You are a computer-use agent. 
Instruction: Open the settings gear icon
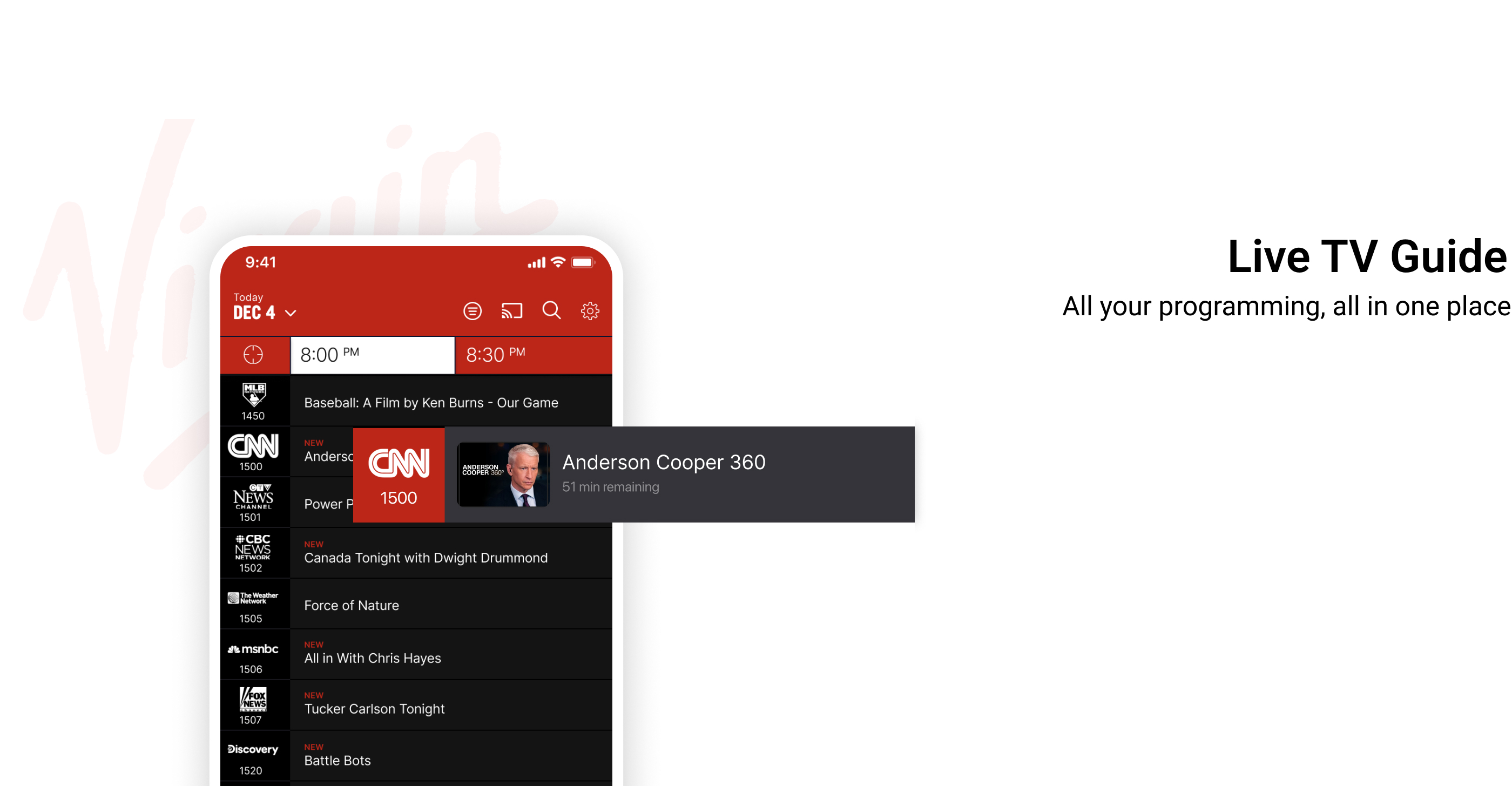pos(590,310)
